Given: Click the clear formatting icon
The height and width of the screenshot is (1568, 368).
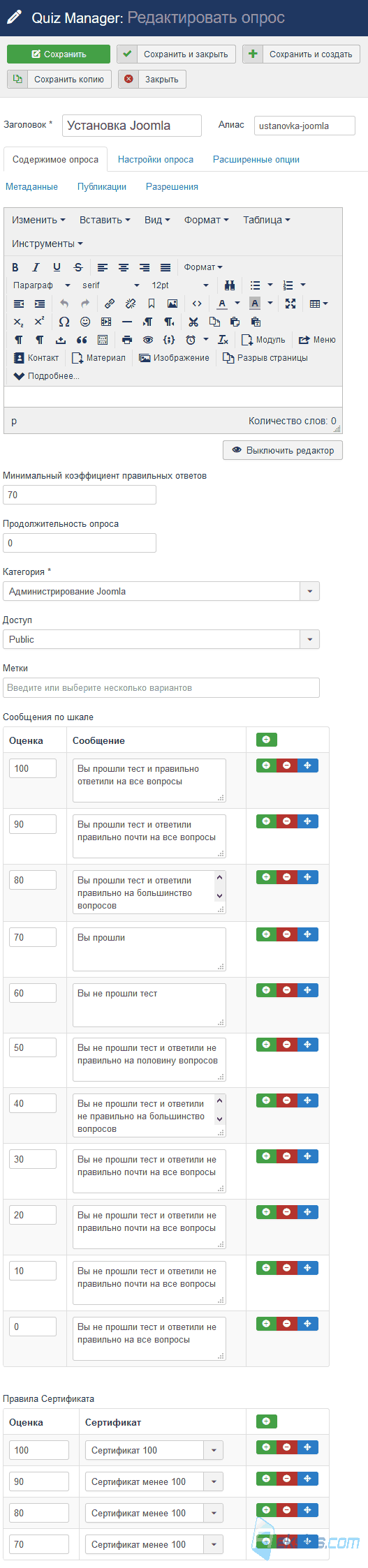Looking at the screenshot, I should [x=223, y=340].
